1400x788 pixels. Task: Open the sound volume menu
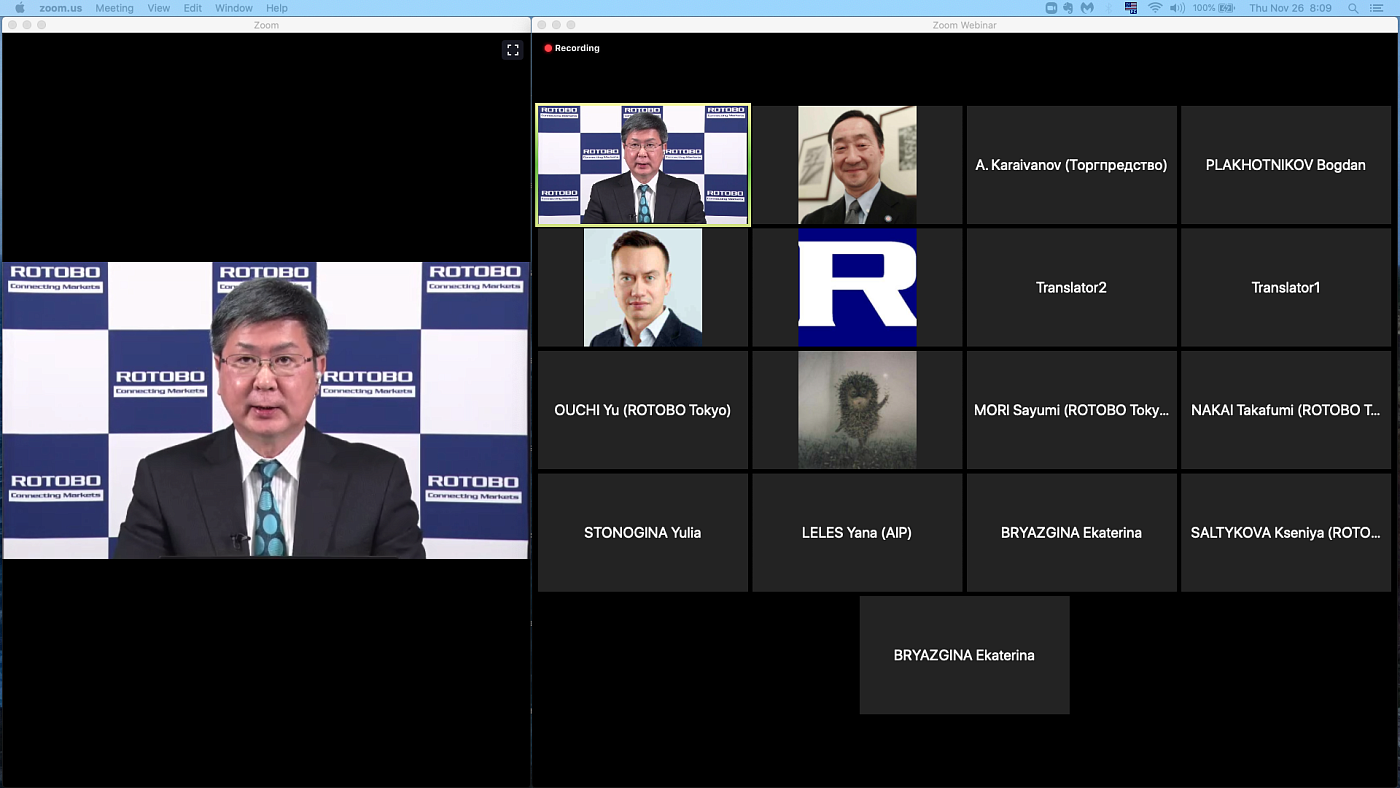1178,8
